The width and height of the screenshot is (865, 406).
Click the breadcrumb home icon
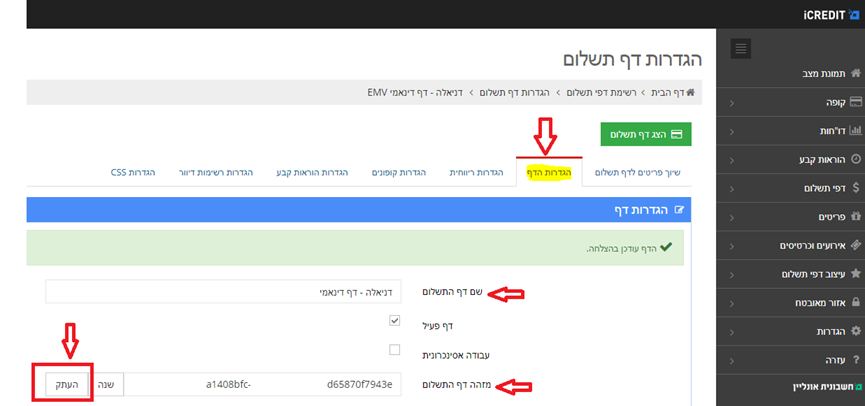pyautogui.click(x=690, y=92)
